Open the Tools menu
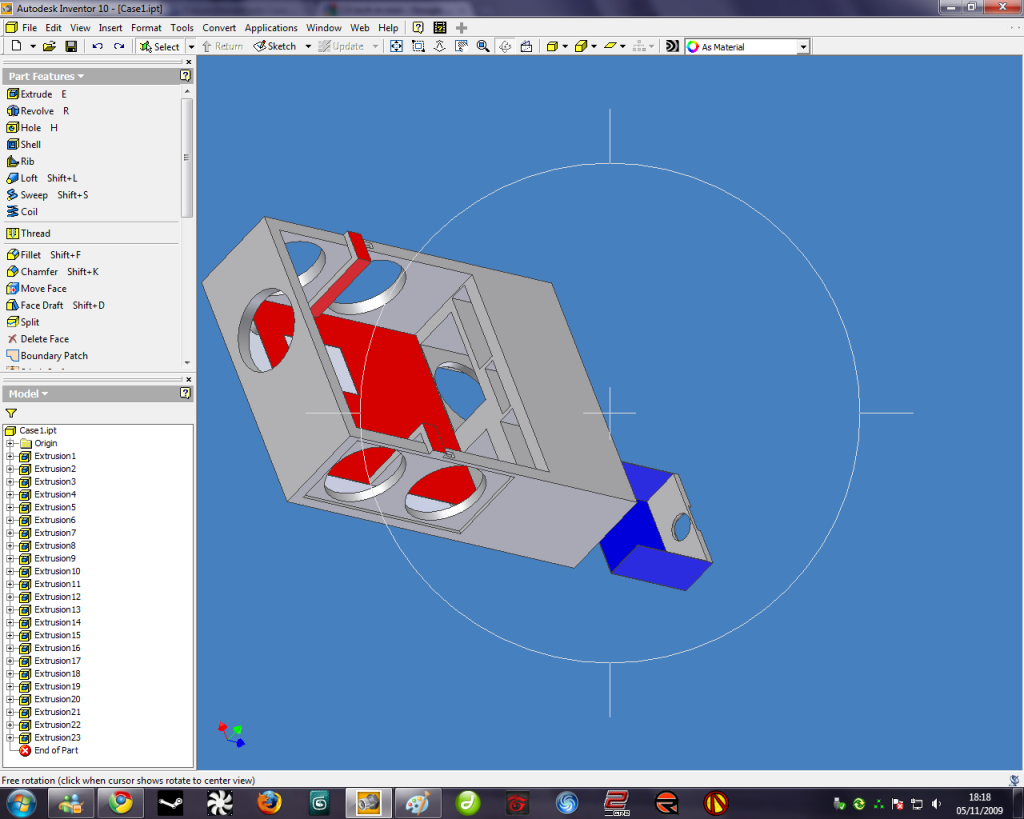Viewport: 1024px width, 819px height. (182, 27)
